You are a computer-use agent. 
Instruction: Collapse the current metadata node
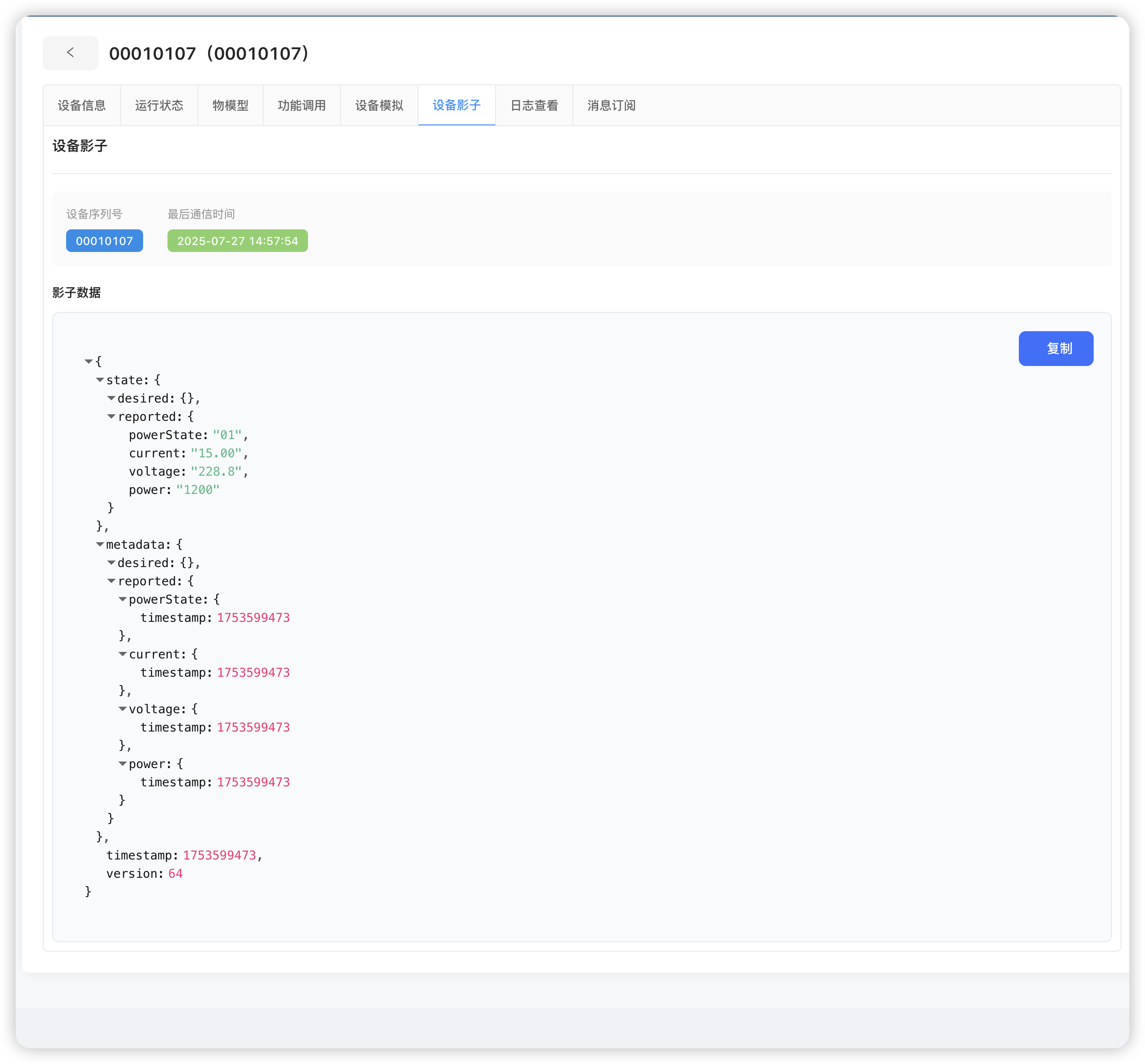click(x=123, y=655)
